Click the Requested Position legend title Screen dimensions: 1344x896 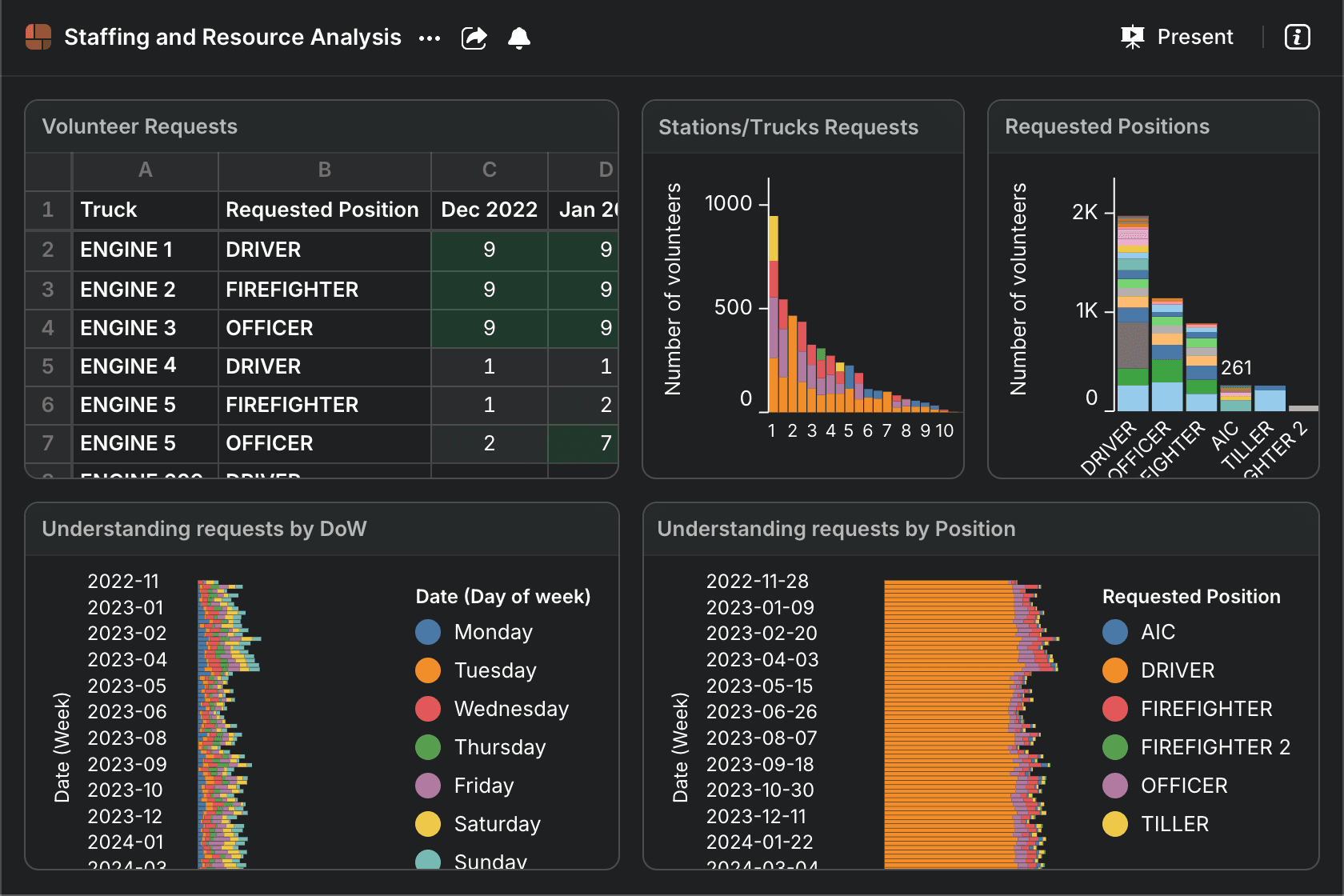pos(1191,597)
